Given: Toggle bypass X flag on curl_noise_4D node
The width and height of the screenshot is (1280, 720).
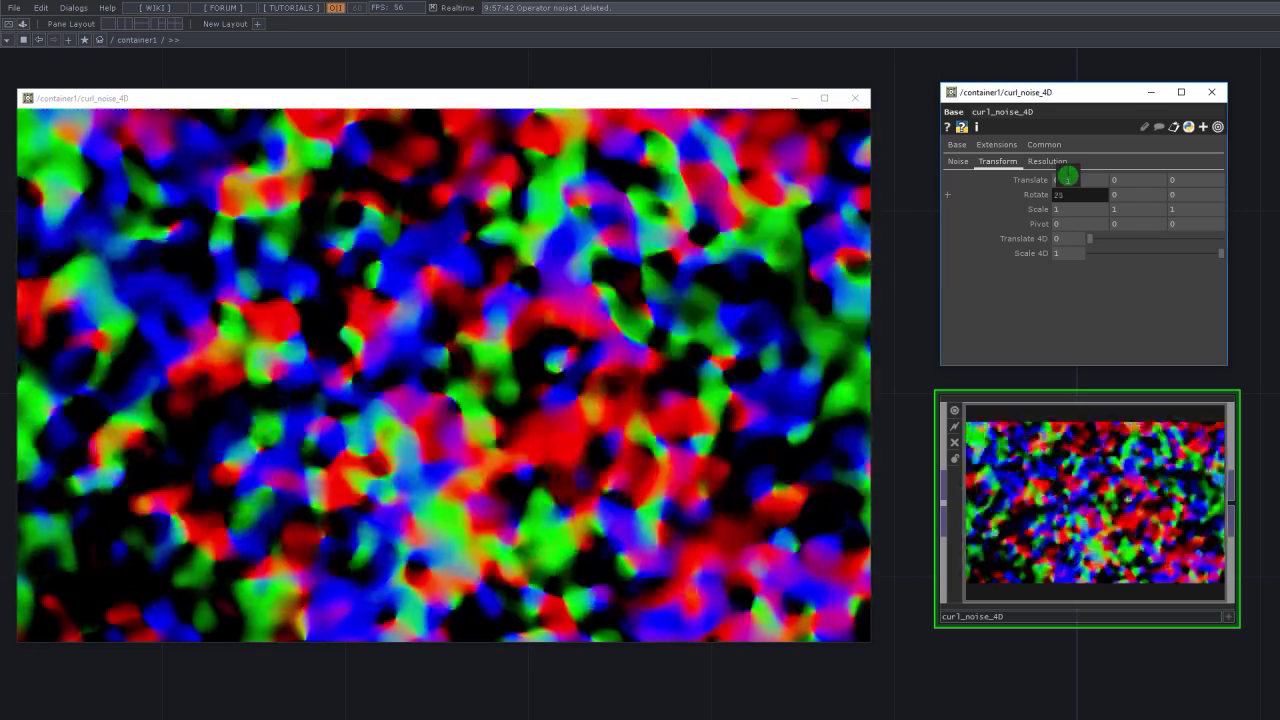Looking at the screenshot, I should (954, 443).
